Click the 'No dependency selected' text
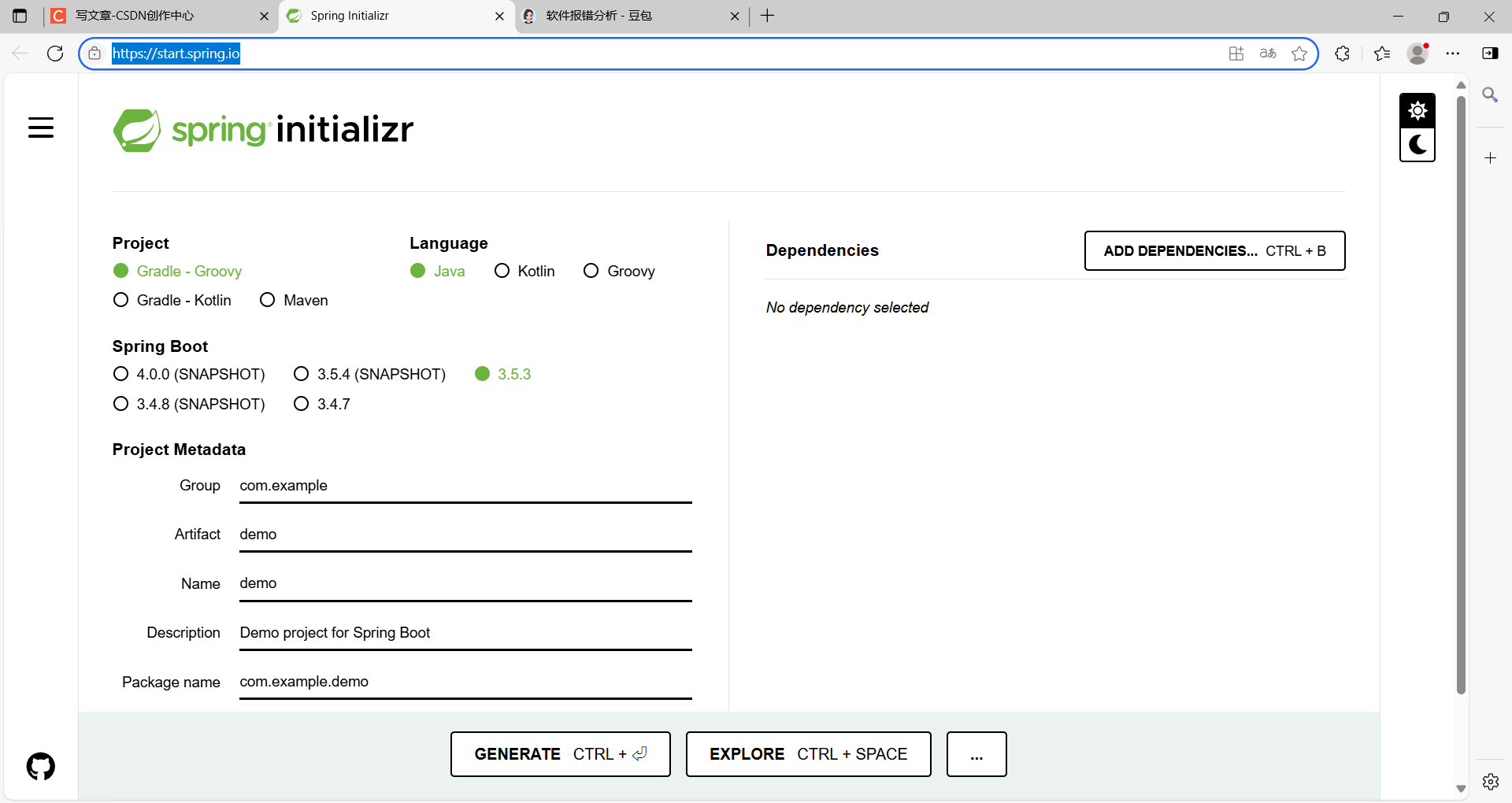The width and height of the screenshot is (1512, 803). tap(847, 307)
